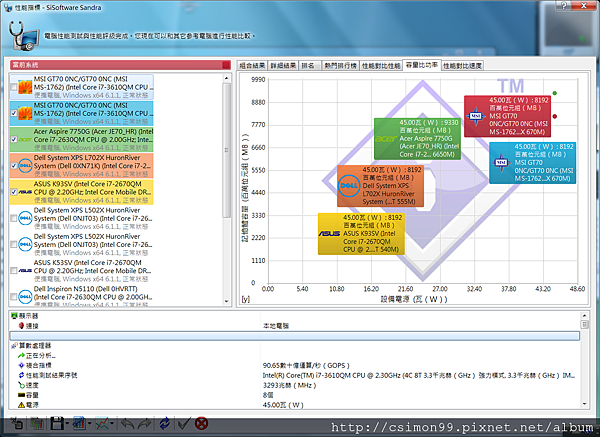Screen dimensions: 600x437
Task: Open the dropdown arrow beside bar chart icon
Action: pos(89,424)
